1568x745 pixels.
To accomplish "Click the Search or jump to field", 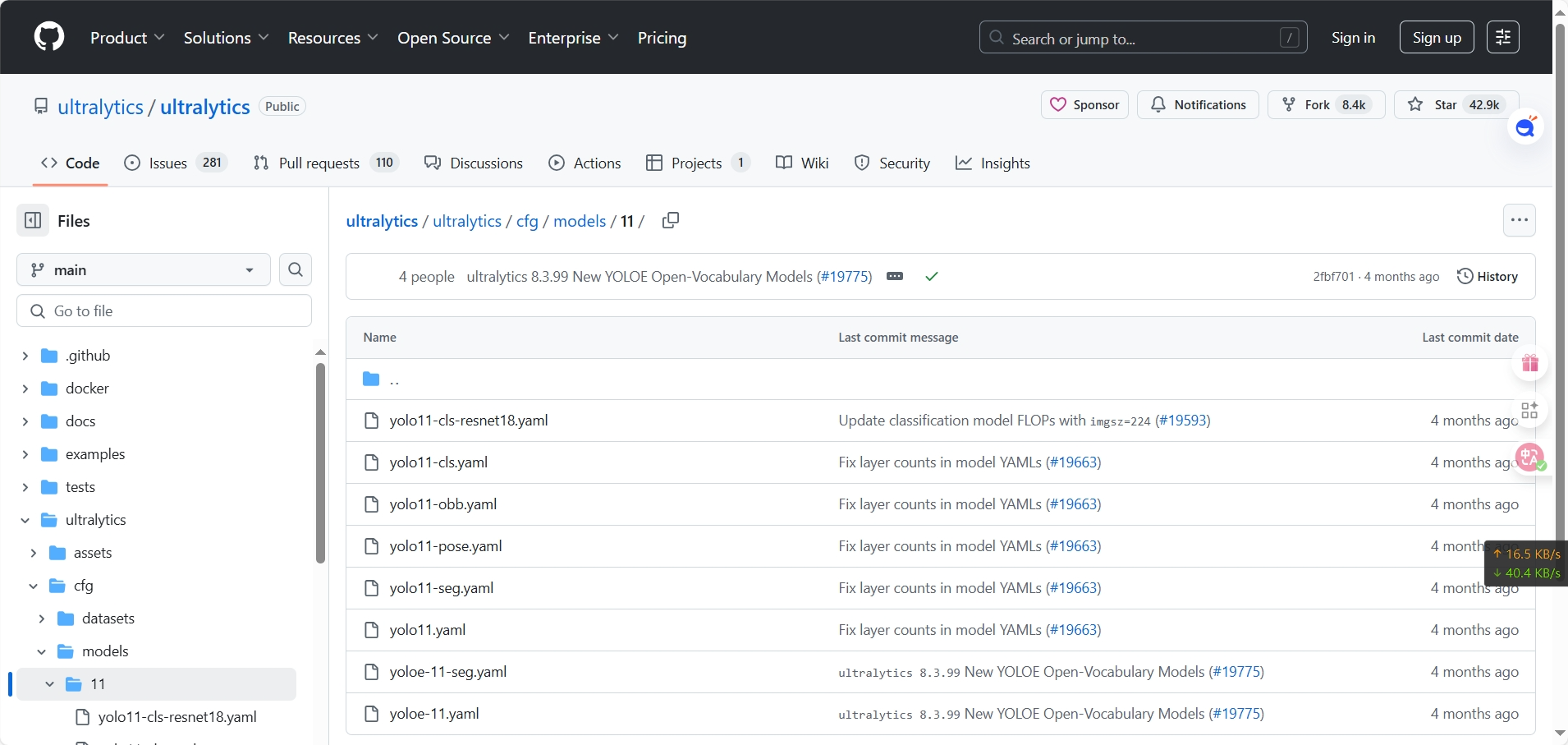I will 1143,37.
